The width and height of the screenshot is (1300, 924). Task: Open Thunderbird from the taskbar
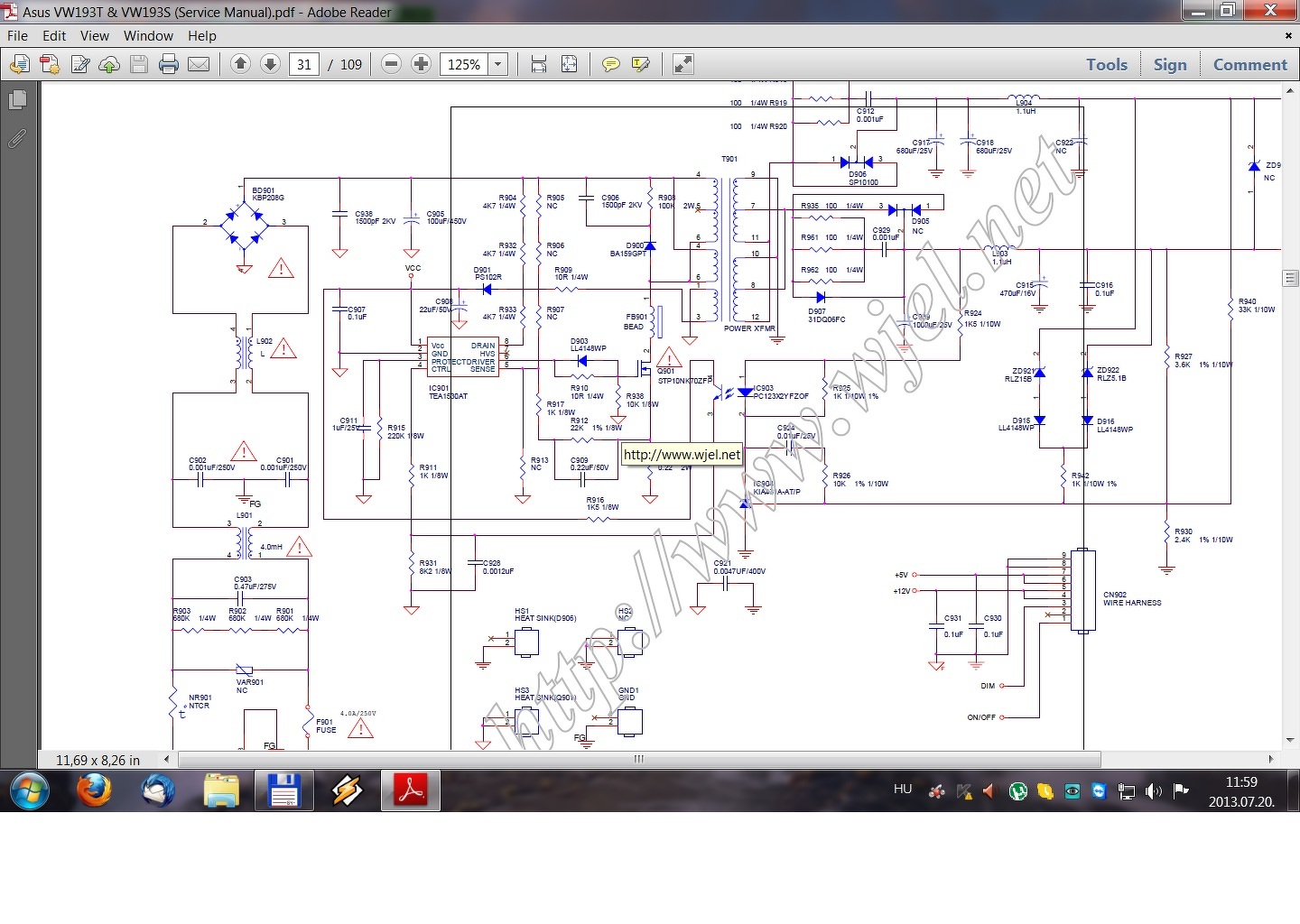(x=158, y=791)
